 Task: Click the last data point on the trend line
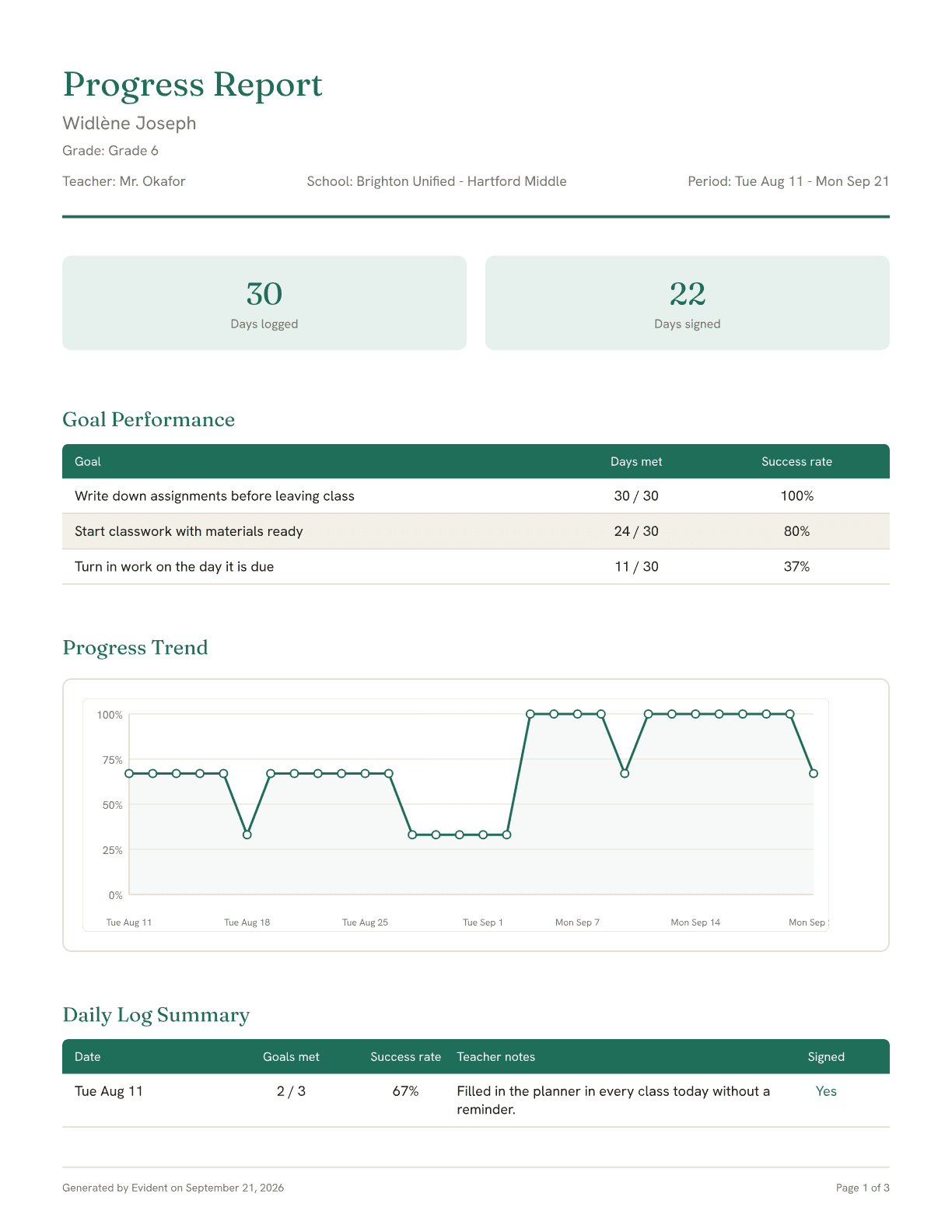pos(814,774)
